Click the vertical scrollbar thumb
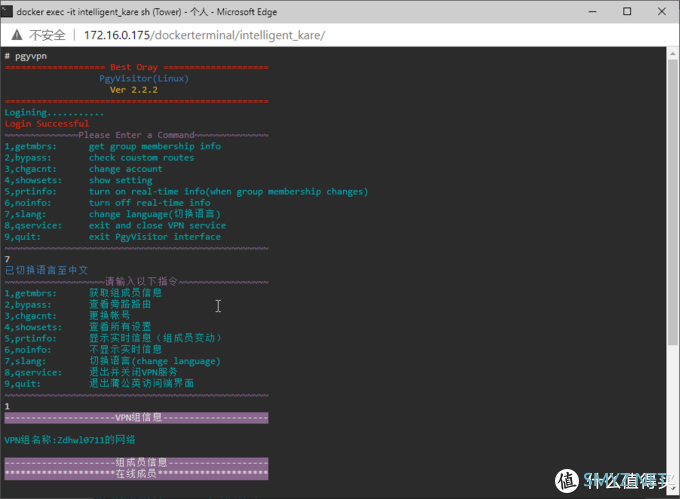 673,202
